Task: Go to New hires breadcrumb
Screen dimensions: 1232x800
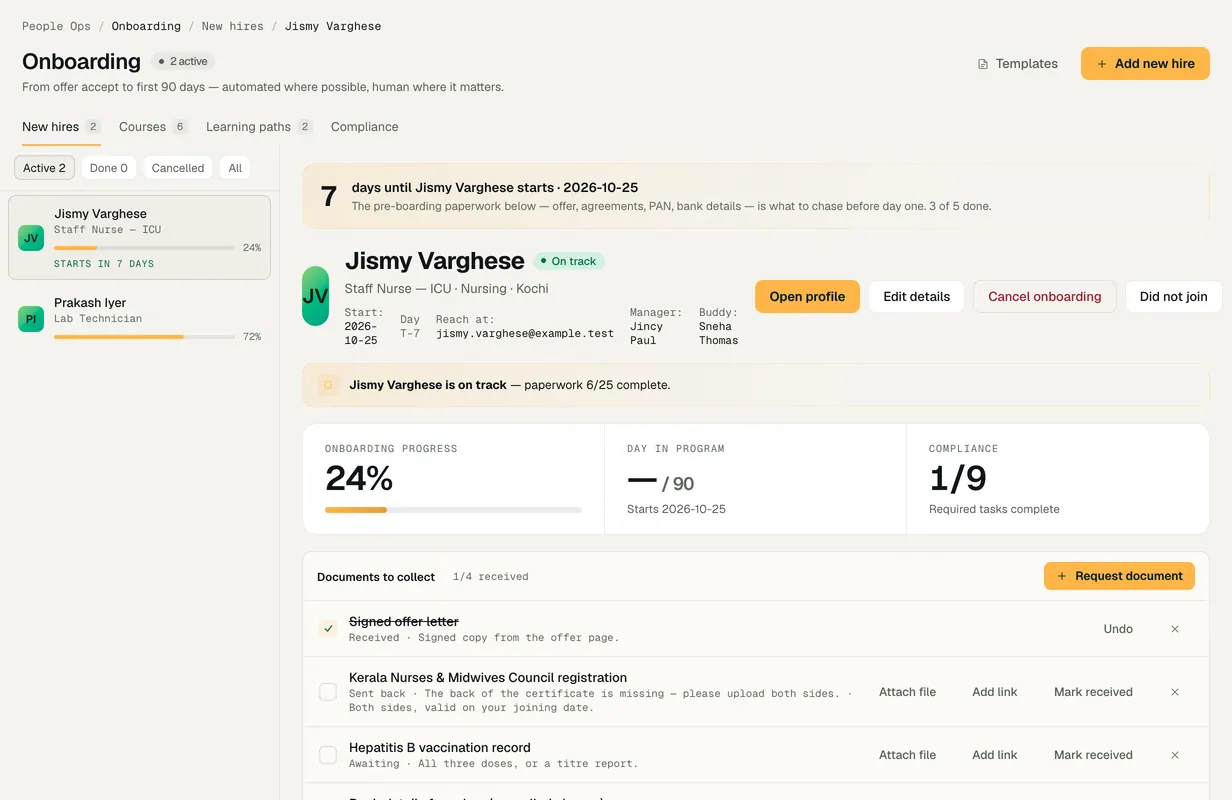Action: click(x=233, y=26)
